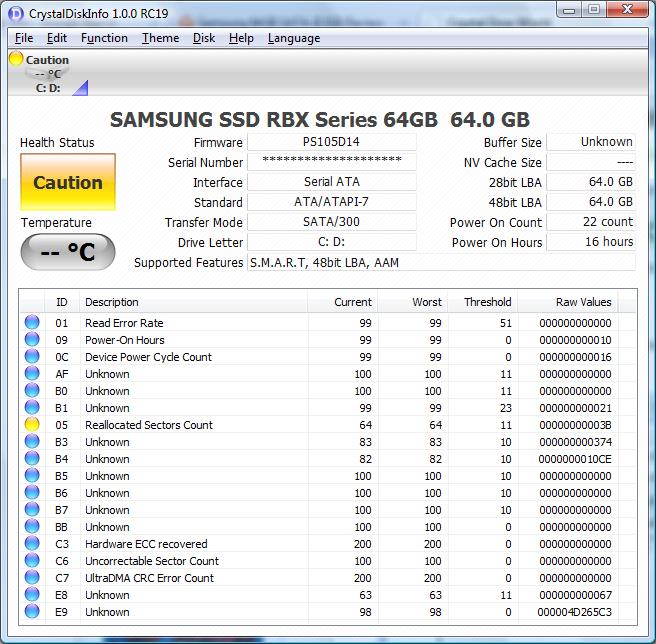Viewport: 656px width, 644px height.
Task: Open the File menu
Action: pos(24,38)
